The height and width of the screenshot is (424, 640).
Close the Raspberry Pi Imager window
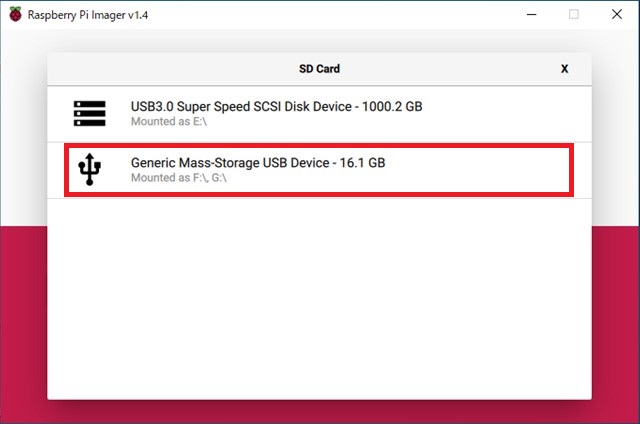(617, 14)
